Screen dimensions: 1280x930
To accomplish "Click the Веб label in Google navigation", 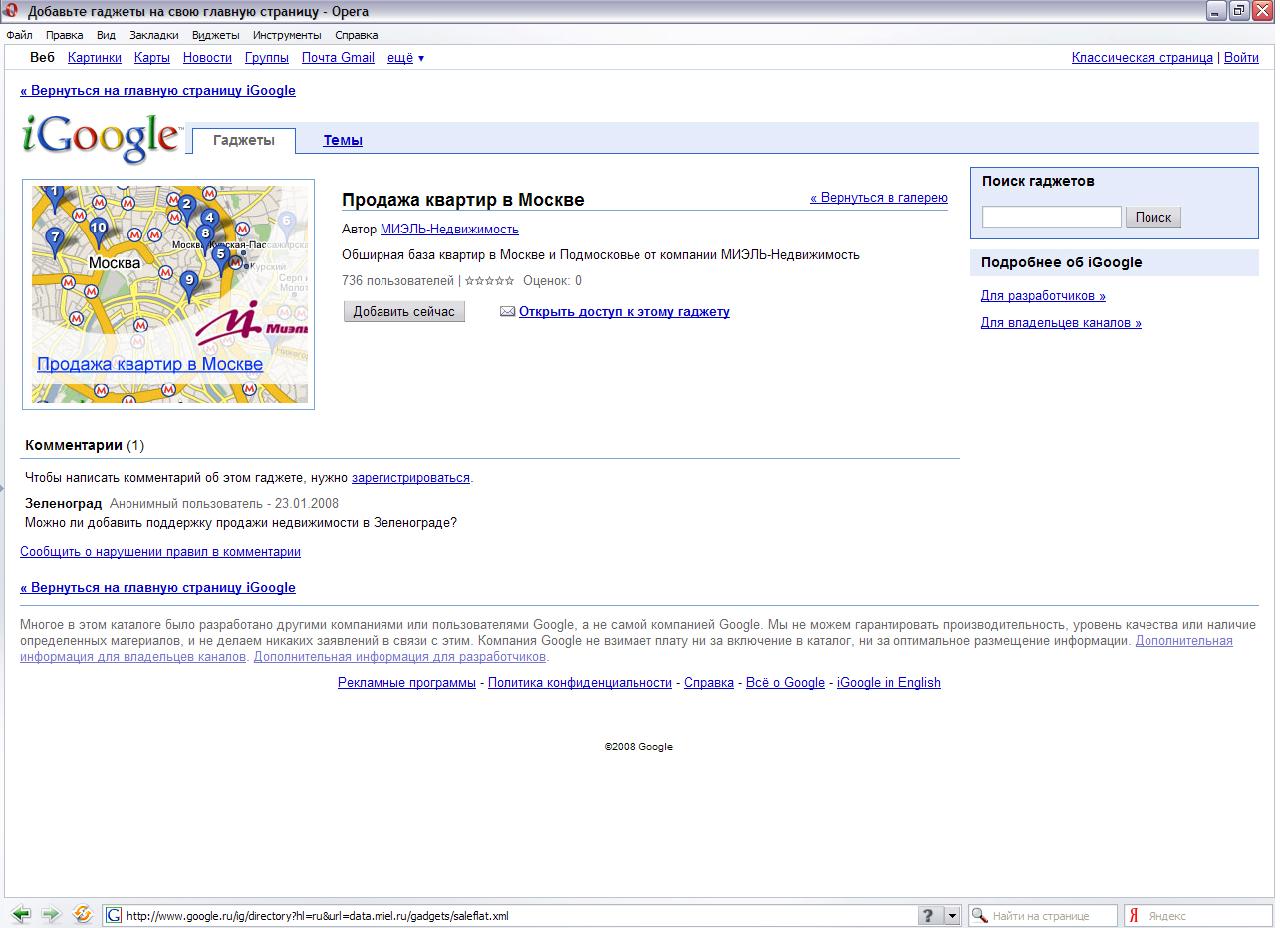I will 43,58.
